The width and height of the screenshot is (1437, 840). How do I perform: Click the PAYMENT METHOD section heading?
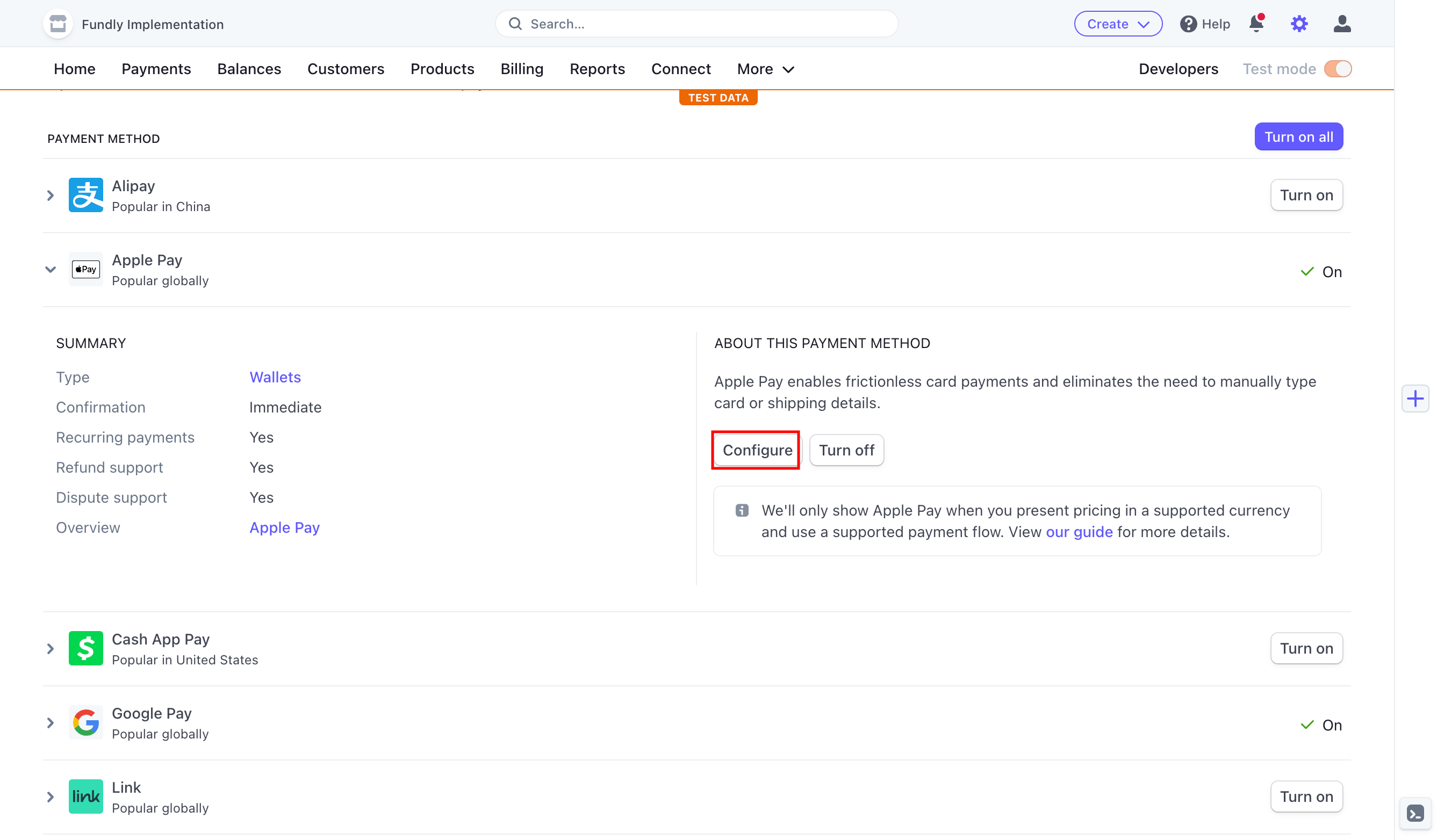click(x=103, y=139)
